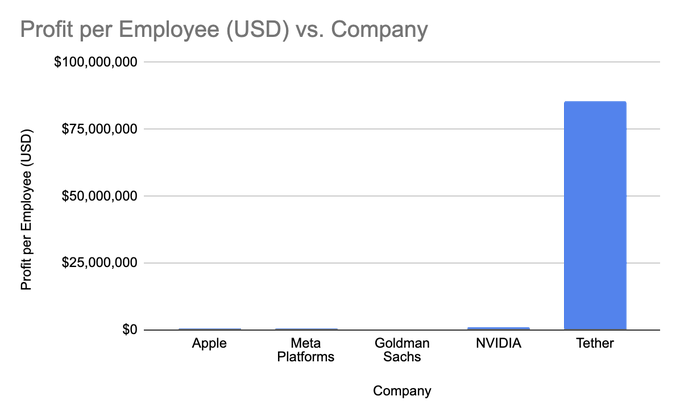
Task: Click the Tether axis label
Action: [x=595, y=344]
